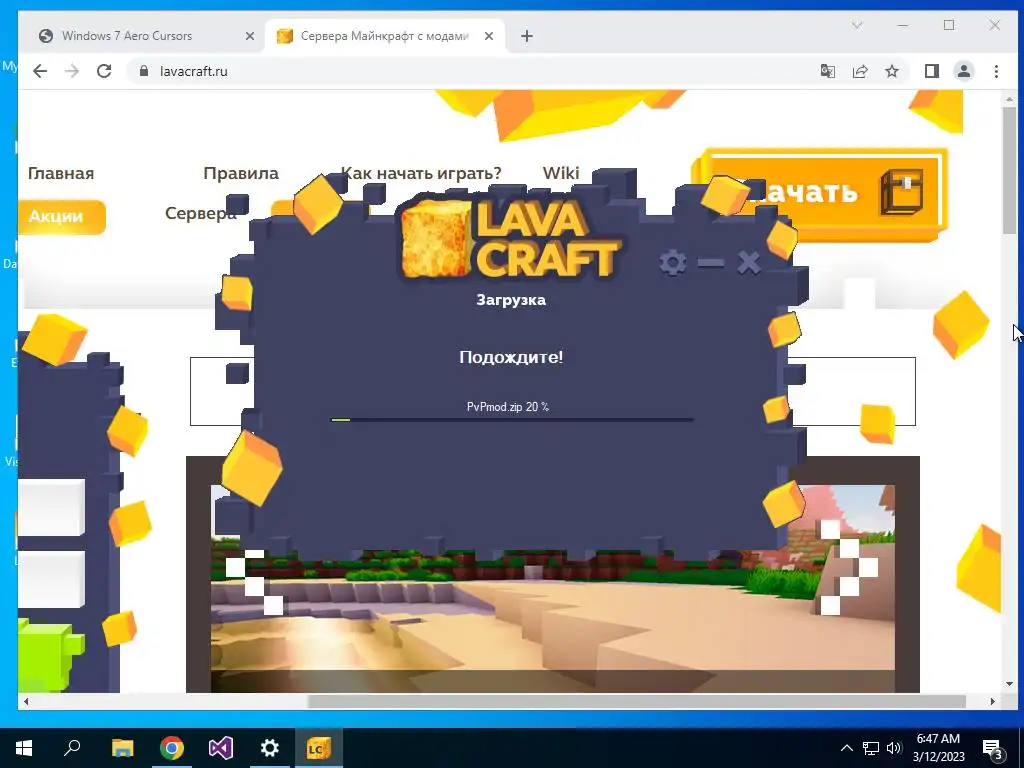
Task: Open taskbar search magnifier
Action: pyautogui.click(x=72, y=748)
